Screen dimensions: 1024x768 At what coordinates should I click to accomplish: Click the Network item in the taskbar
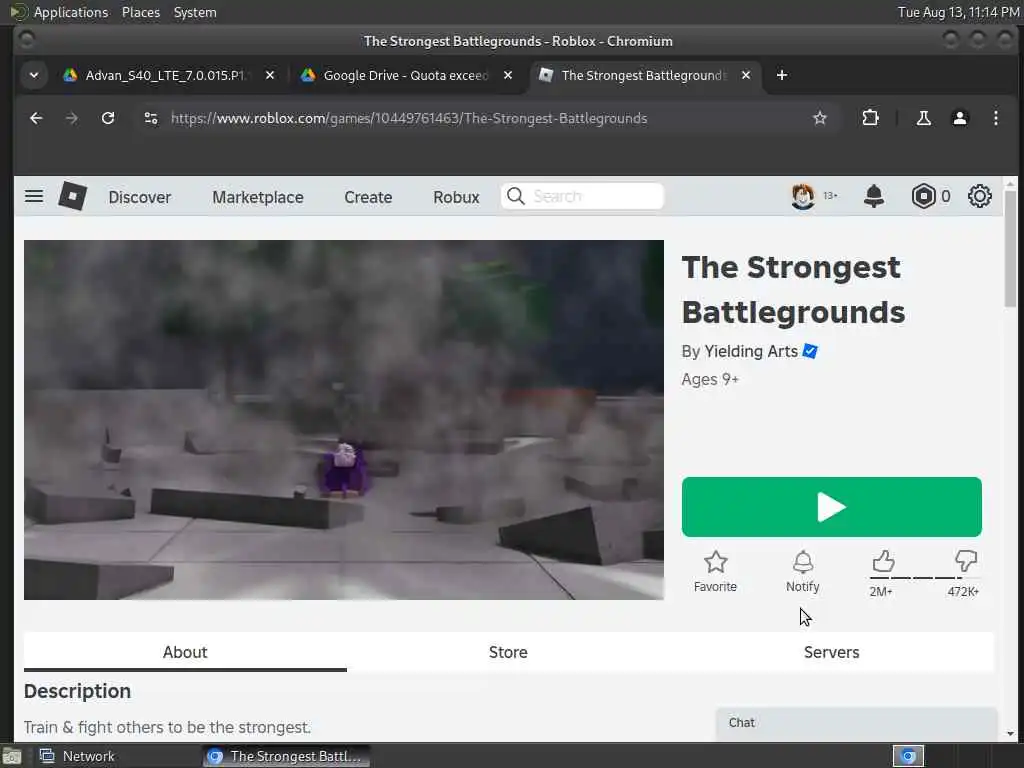[77, 756]
